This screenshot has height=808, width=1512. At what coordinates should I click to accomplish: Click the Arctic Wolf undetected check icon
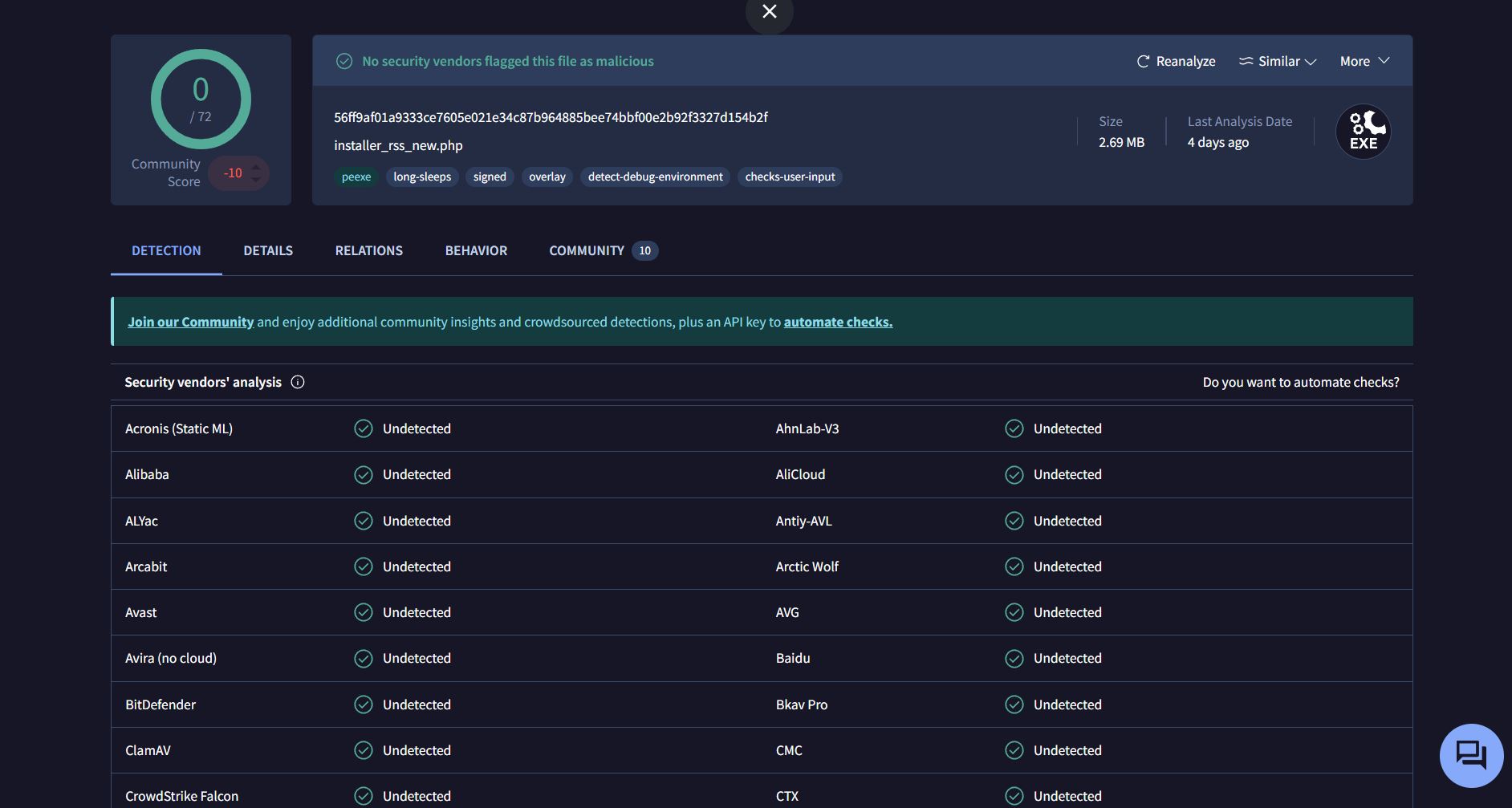[1014, 566]
